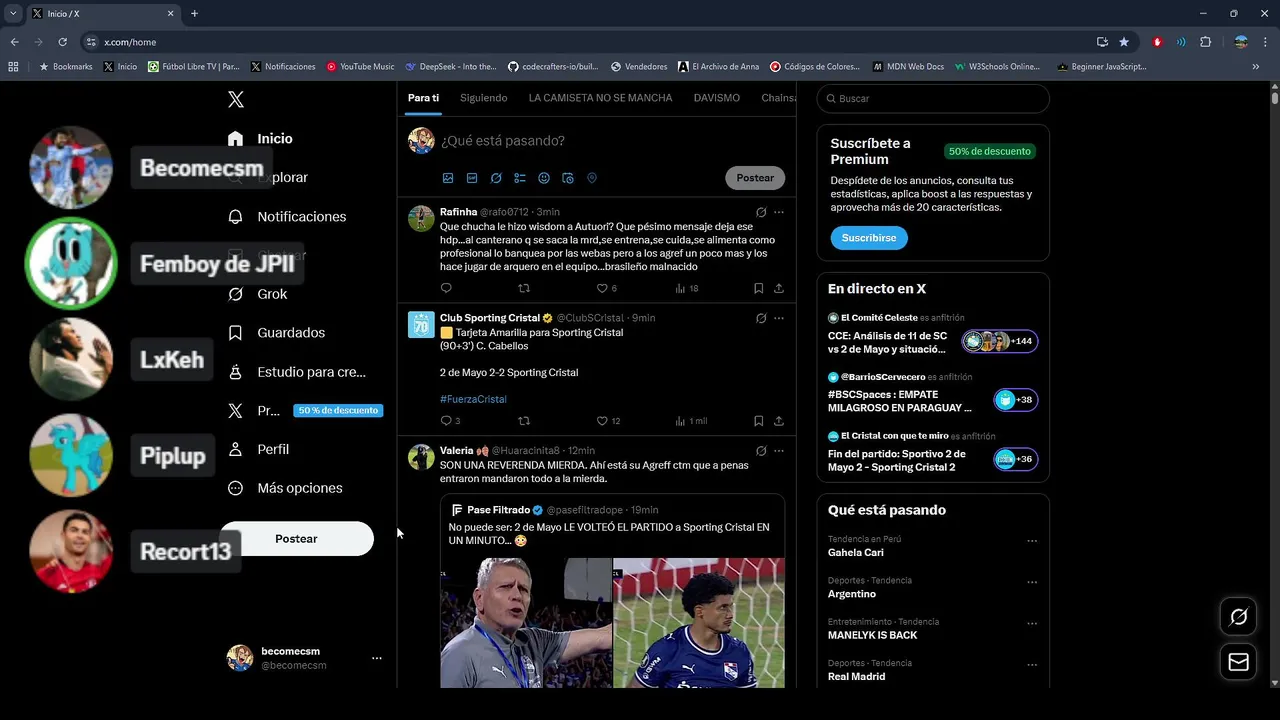The height and width of the screenshot is (720, 1280).
Task: Open the MDN Web Docs bookmark
Action: pyautogui.click(x=908, y=67)
